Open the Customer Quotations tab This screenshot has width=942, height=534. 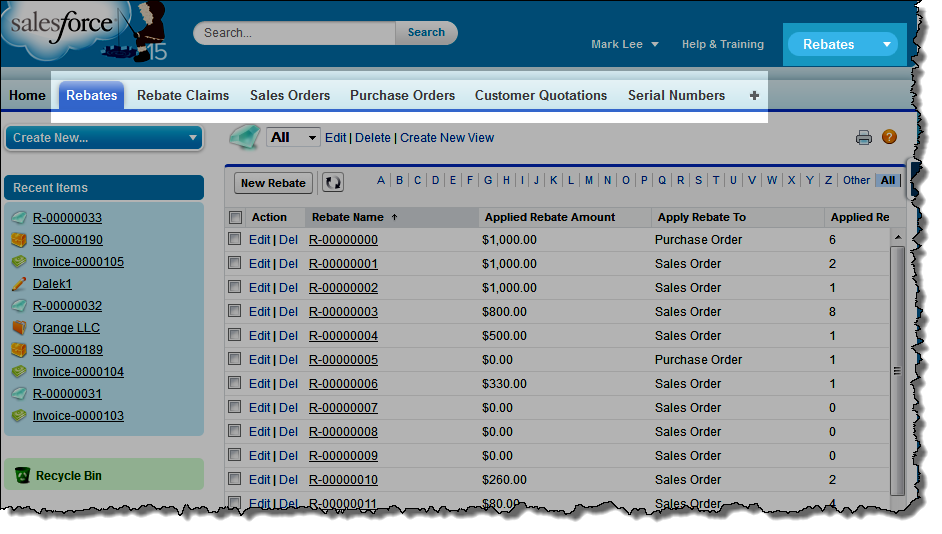click(540, 96)
